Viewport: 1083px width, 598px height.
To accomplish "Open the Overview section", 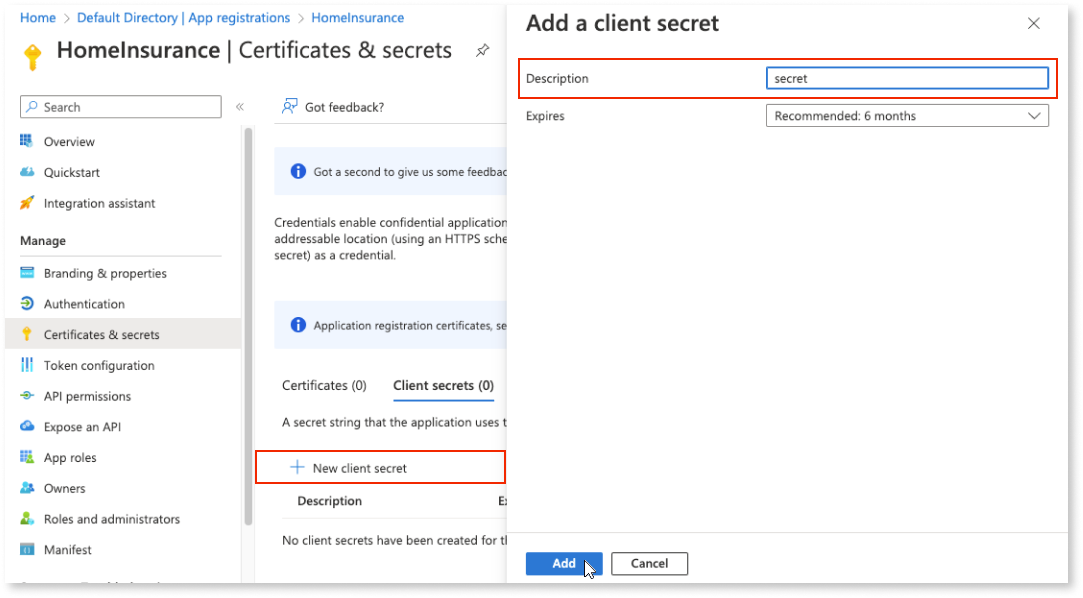I will coord(69,141).
